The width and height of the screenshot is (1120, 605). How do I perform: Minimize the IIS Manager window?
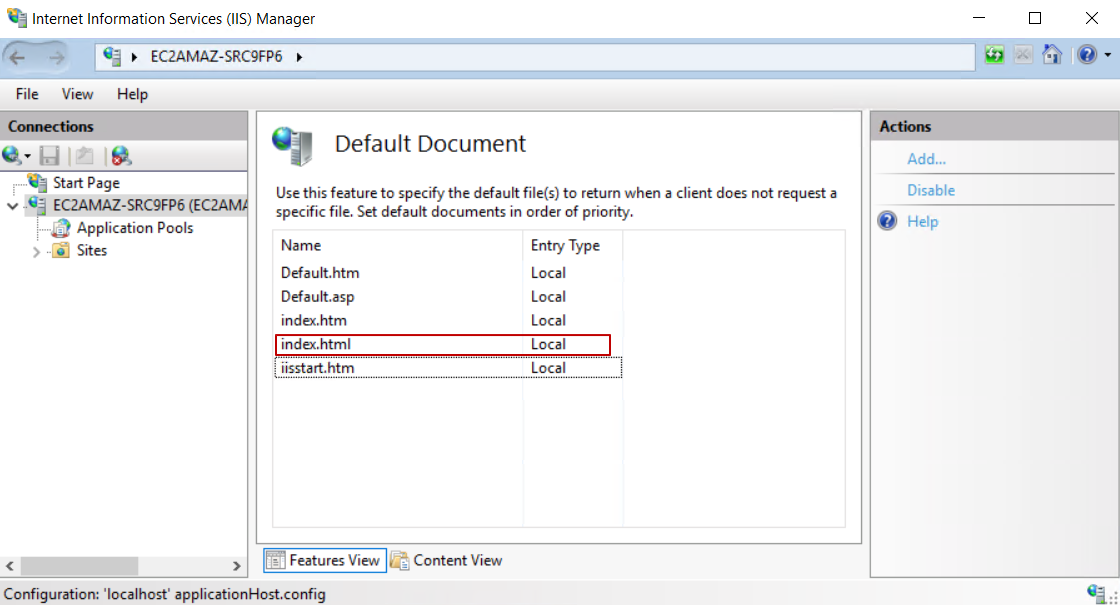click(979, 18)
